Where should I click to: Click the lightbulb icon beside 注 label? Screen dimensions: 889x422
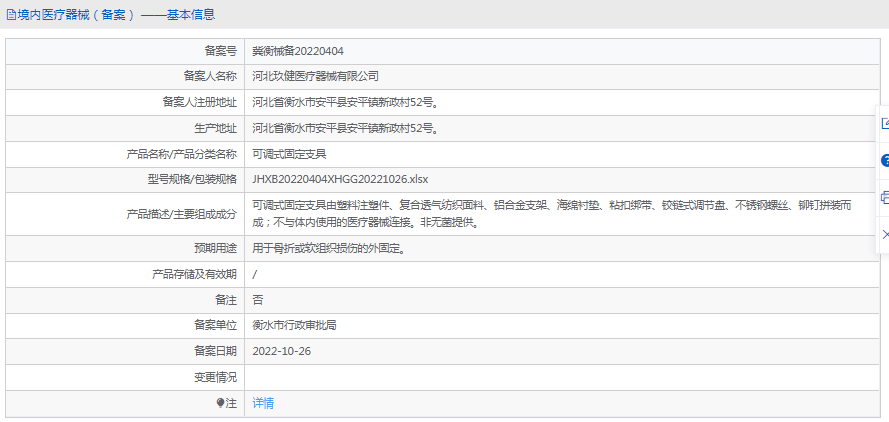click(x=221, y=403)
